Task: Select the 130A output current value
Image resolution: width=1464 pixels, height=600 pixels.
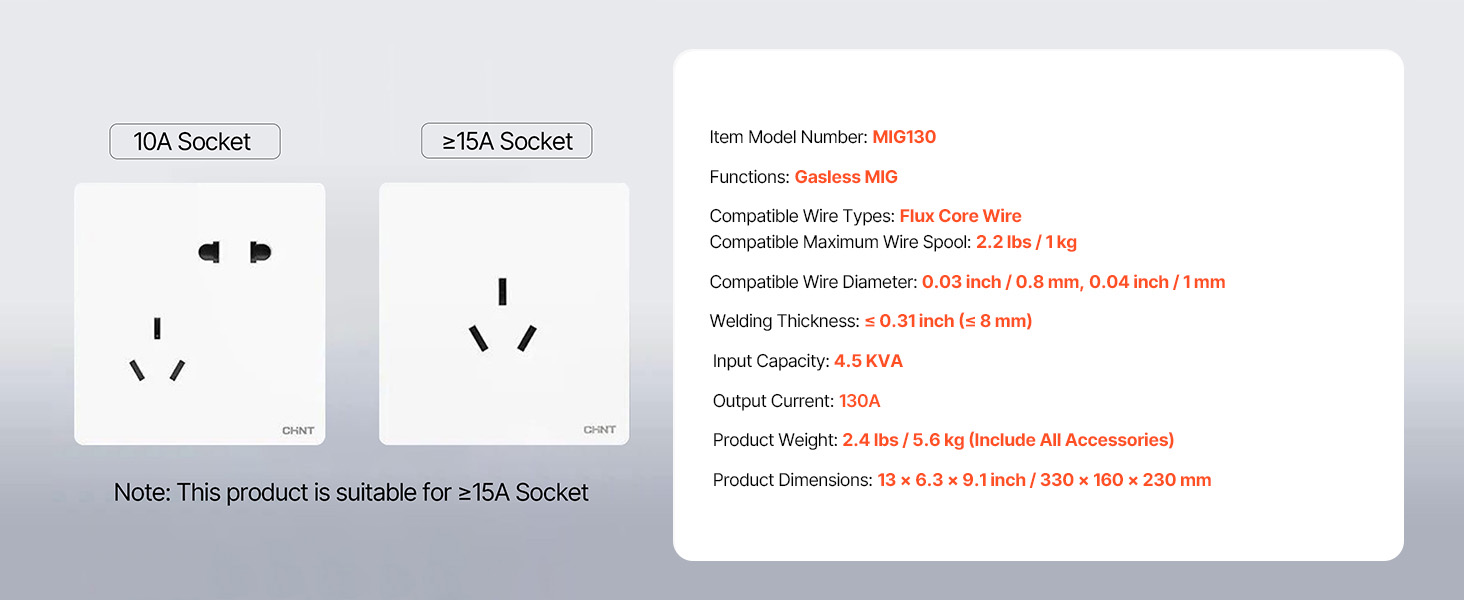Action: pyautogui.click(x=860, y=401)
